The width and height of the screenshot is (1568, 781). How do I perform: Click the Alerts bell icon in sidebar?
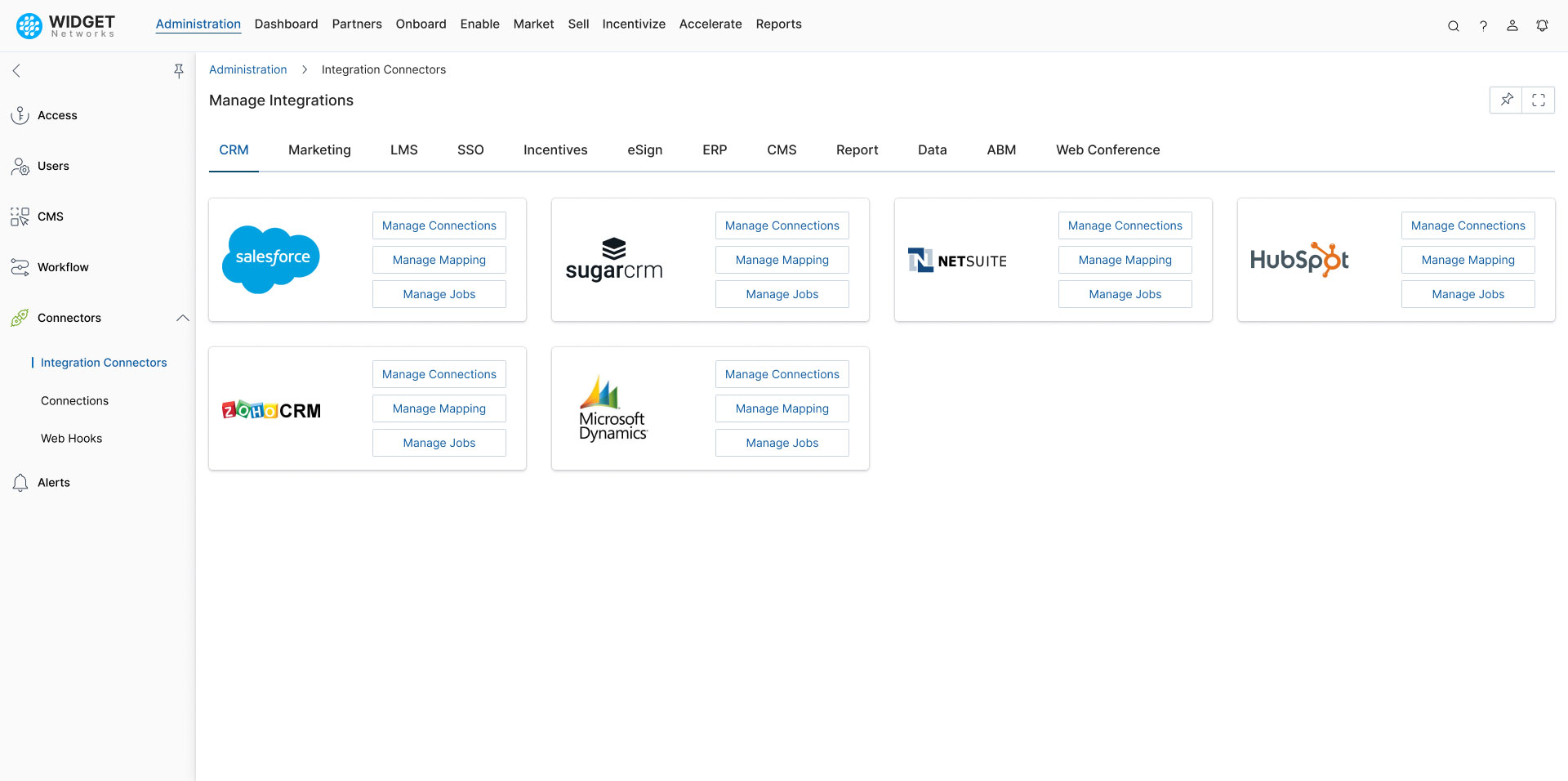click(20, 483)
